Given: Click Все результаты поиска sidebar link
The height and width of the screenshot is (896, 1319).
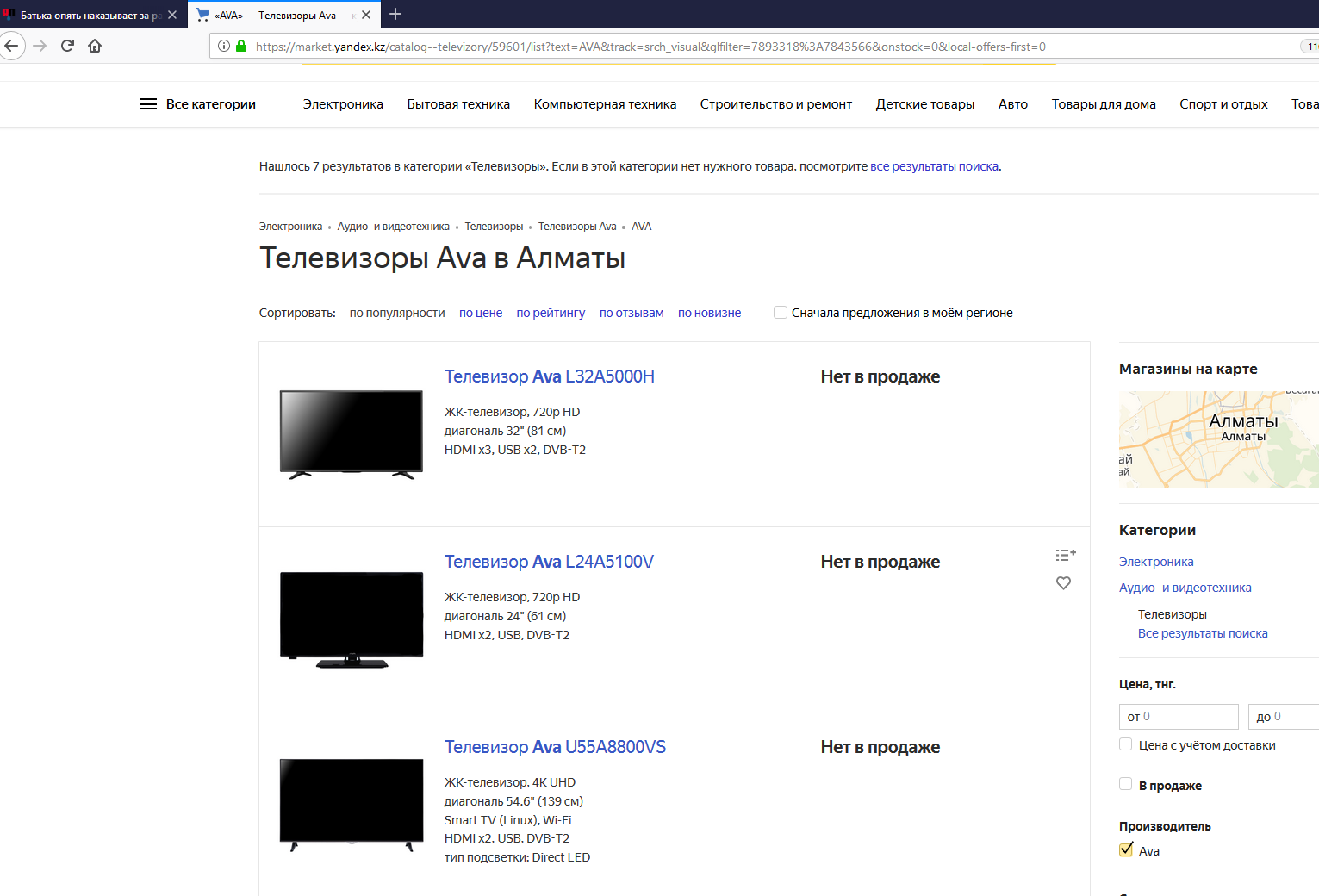Looking at the screenshot, I should pos(1203,633).
